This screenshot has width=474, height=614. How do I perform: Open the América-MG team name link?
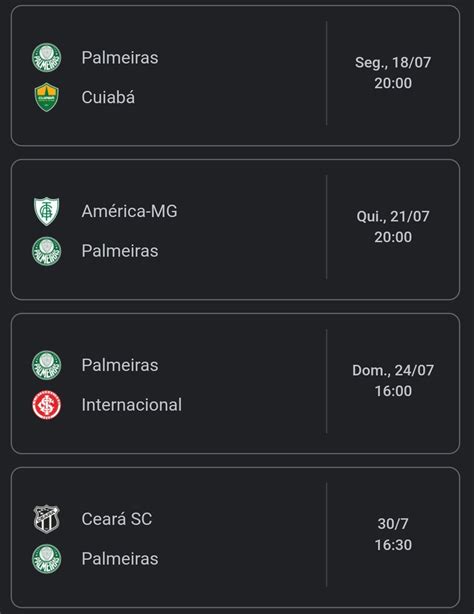tap(129, 211)
